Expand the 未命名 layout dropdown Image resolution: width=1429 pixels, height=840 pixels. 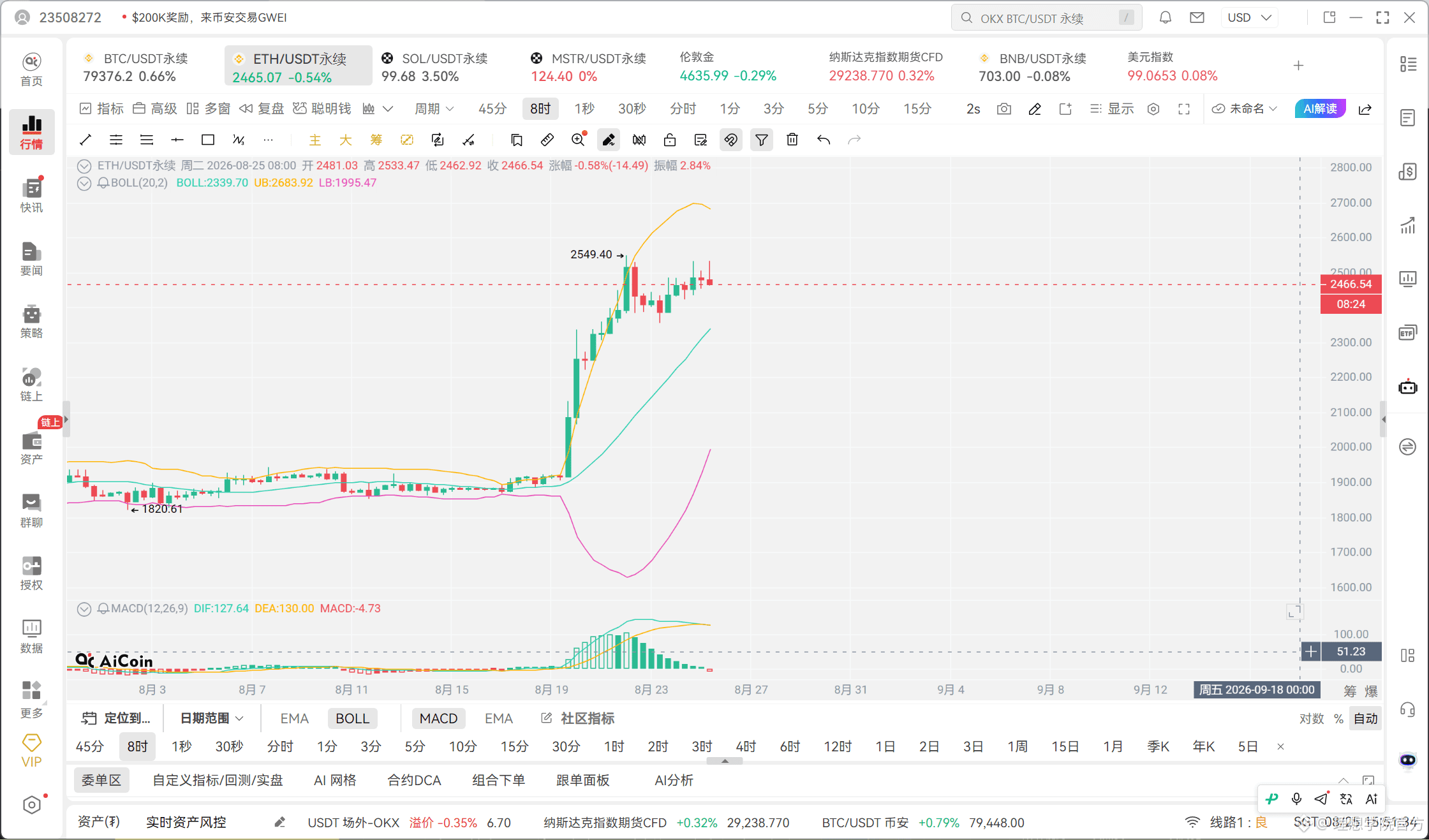point(1244,109)
